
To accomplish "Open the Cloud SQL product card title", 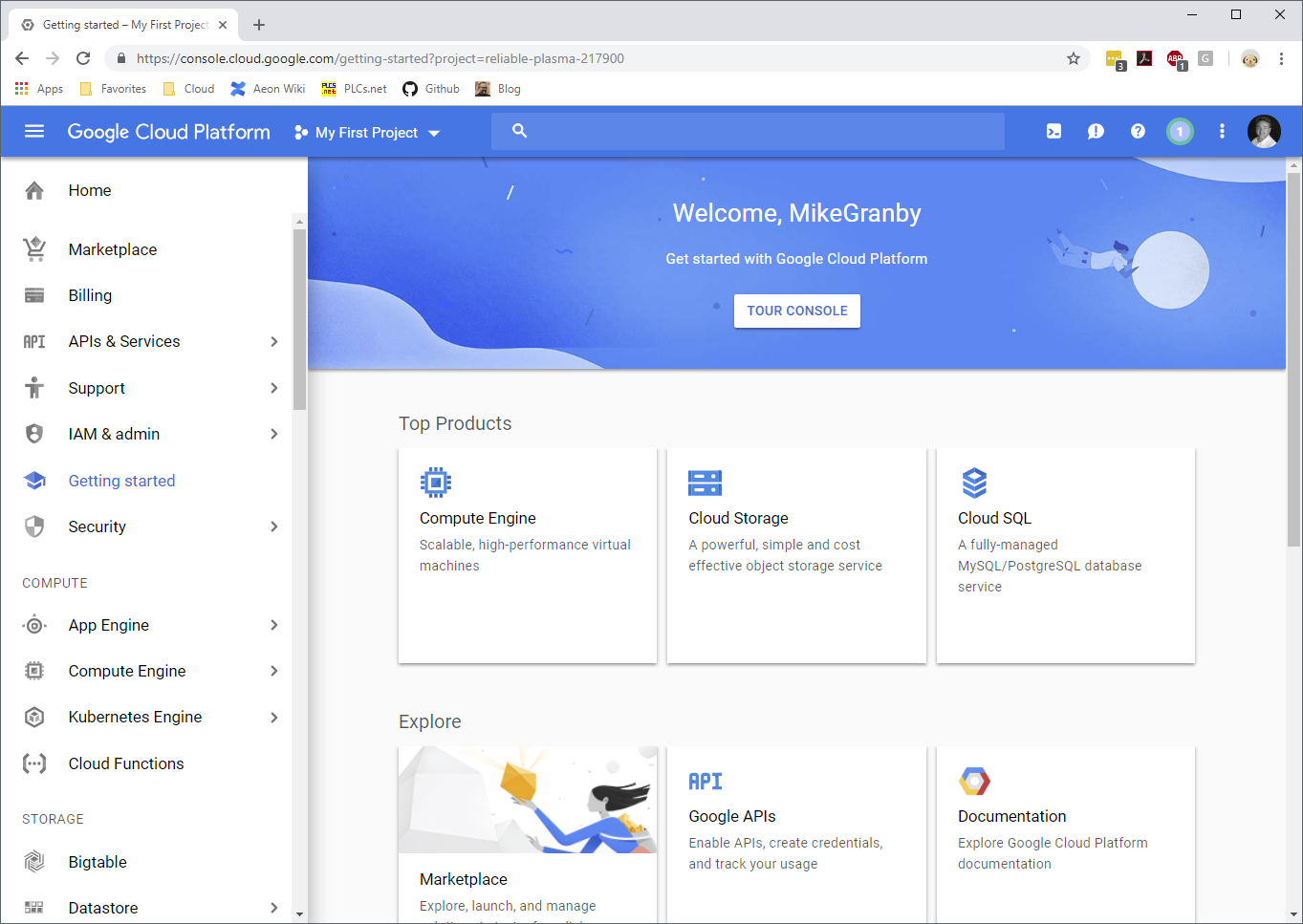I will pos(995,518).
